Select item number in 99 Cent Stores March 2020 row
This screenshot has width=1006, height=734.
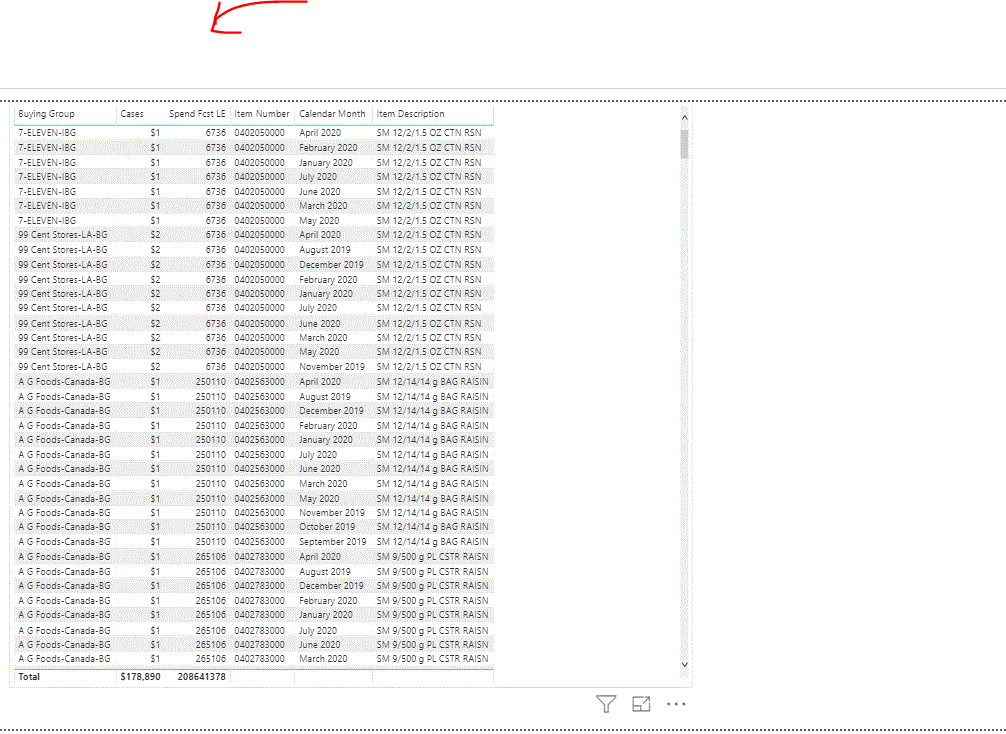(259, 337)
